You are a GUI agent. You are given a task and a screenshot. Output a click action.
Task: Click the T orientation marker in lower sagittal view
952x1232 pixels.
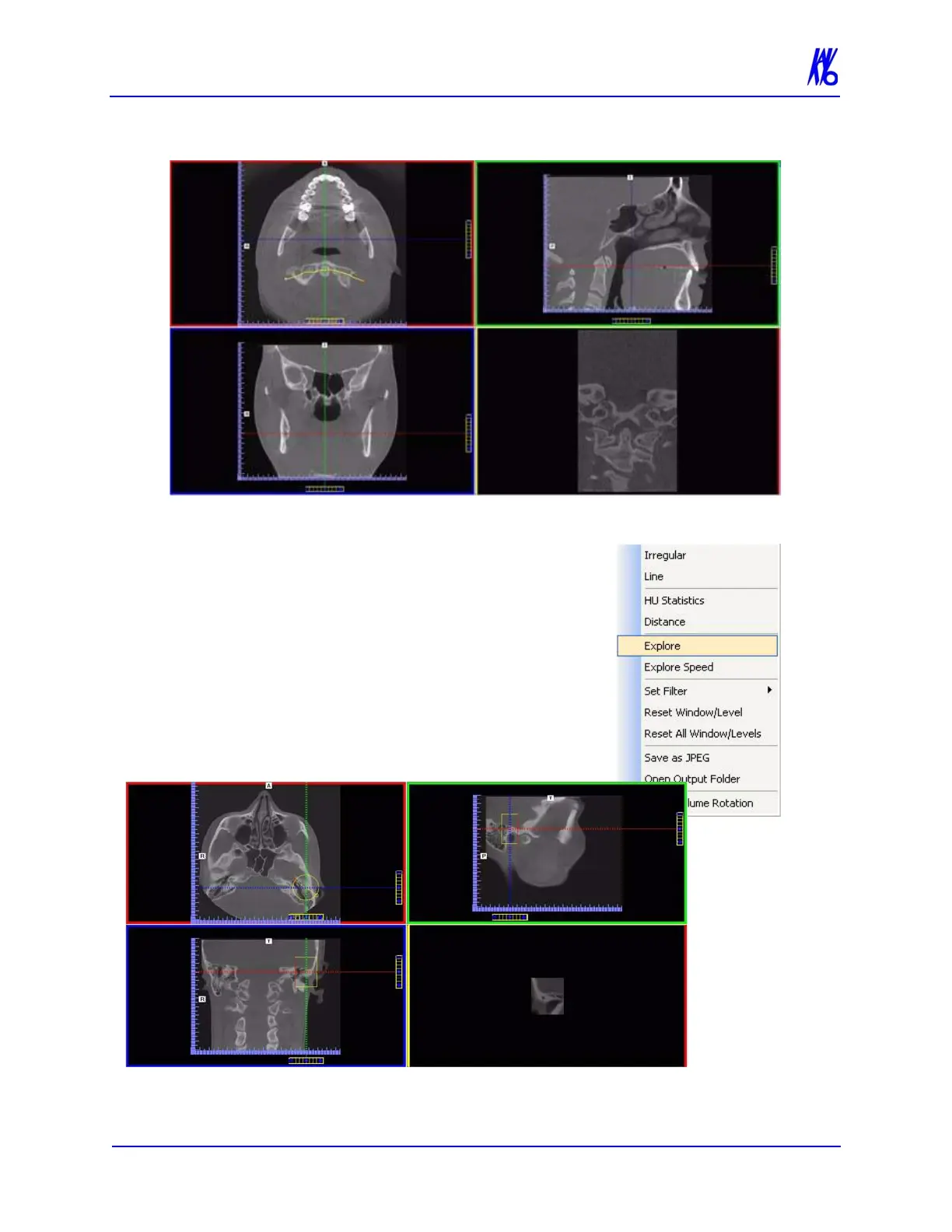tap(550, 798)
